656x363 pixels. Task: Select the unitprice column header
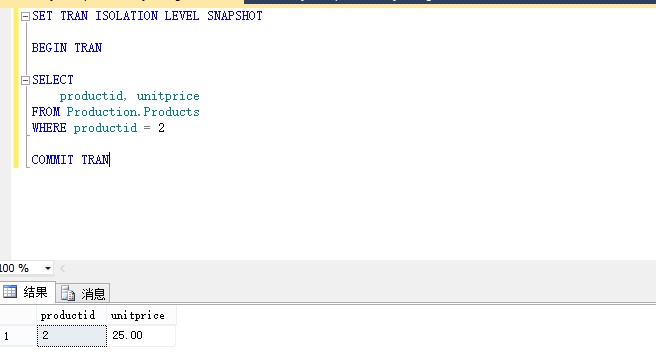(141, 315)
